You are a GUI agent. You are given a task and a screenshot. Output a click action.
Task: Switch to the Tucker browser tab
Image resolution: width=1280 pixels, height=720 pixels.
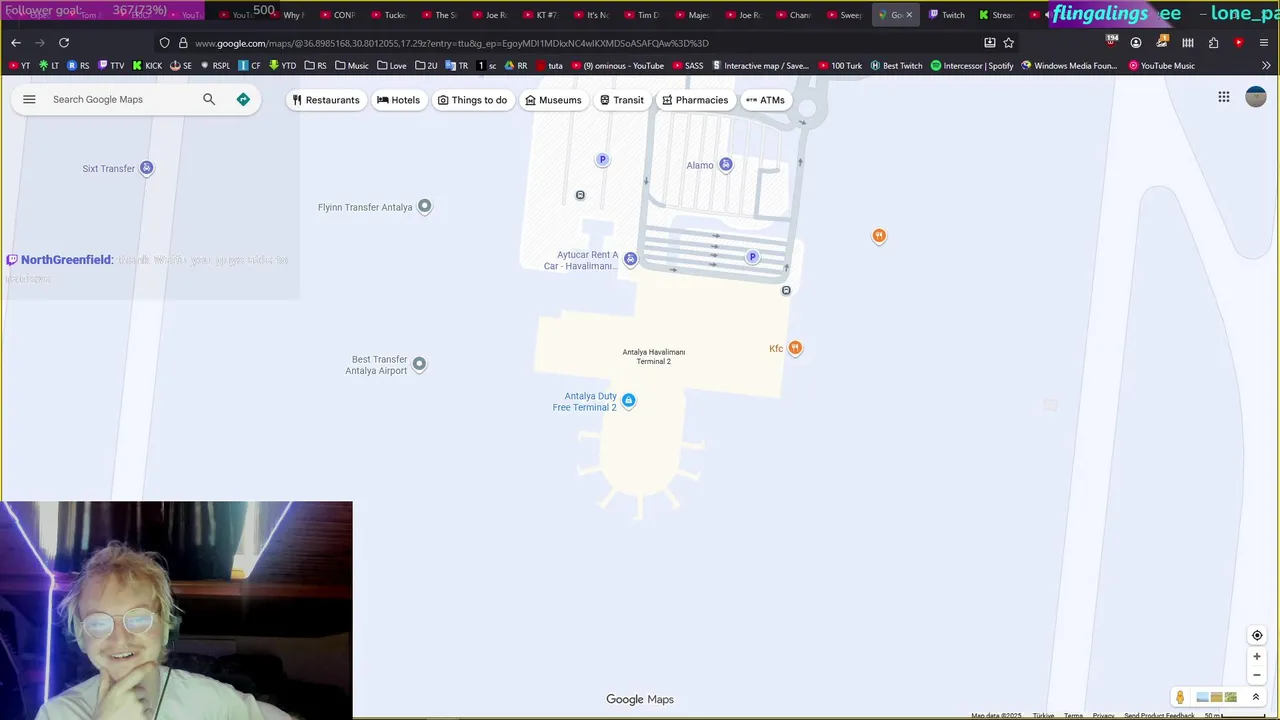tap(389, 15)
